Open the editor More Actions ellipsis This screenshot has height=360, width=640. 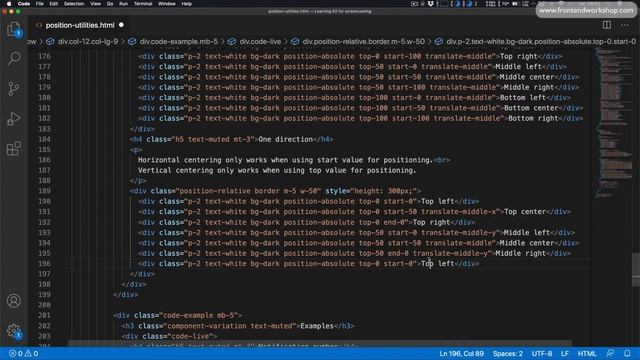[625, 25]
